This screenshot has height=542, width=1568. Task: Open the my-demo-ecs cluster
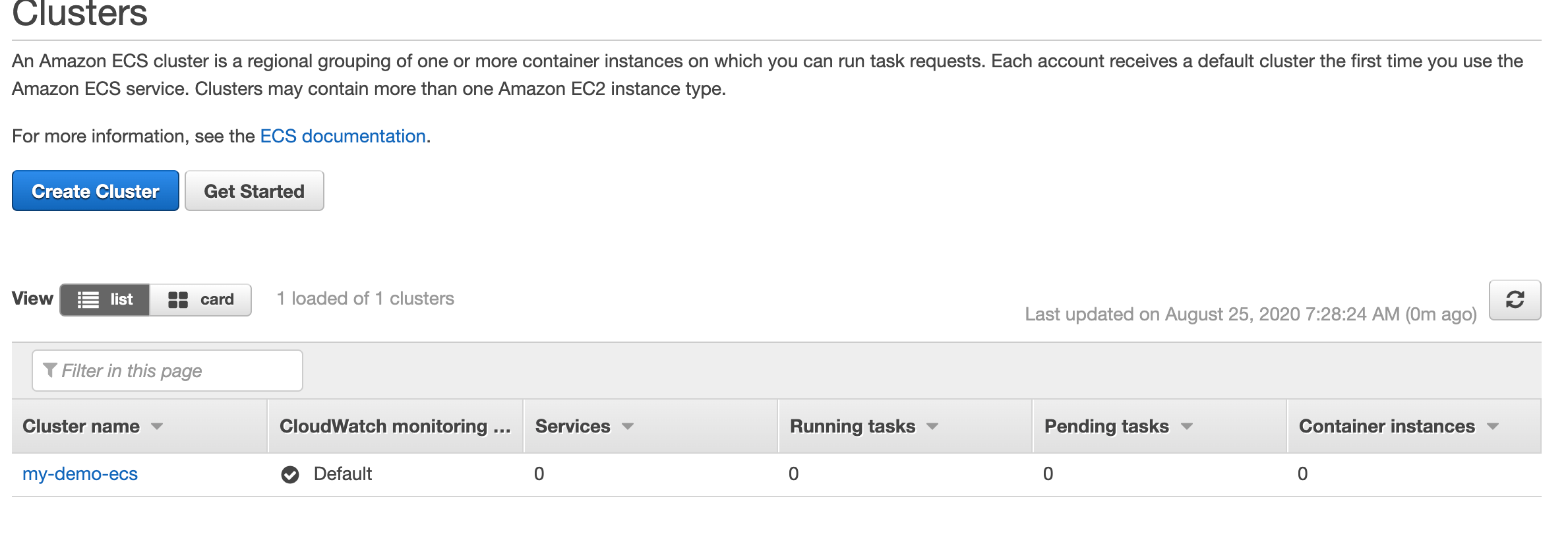[x=80, y=473]
